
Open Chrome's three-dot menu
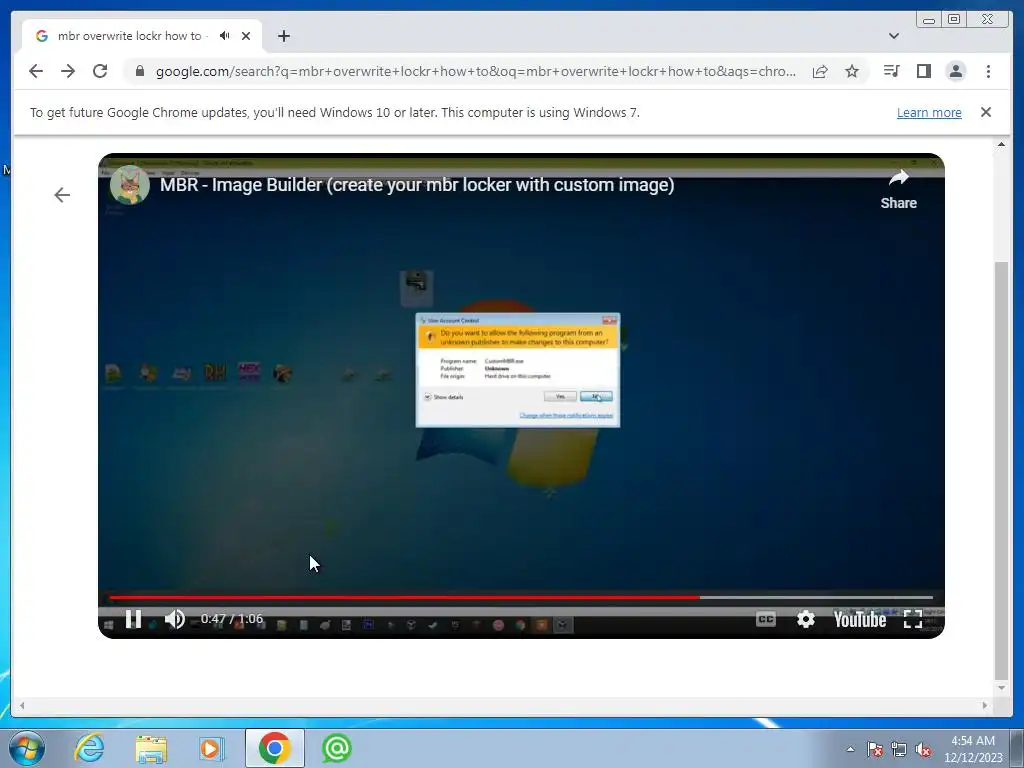click(x=988, y=71)
